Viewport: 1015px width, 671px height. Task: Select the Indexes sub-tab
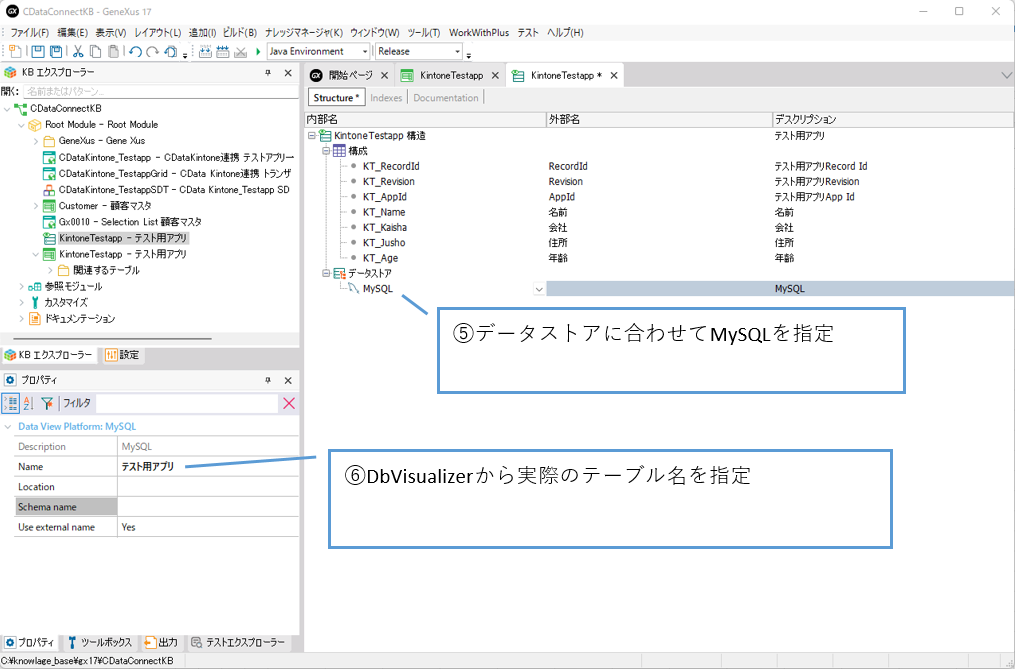(x=386, y=98)
